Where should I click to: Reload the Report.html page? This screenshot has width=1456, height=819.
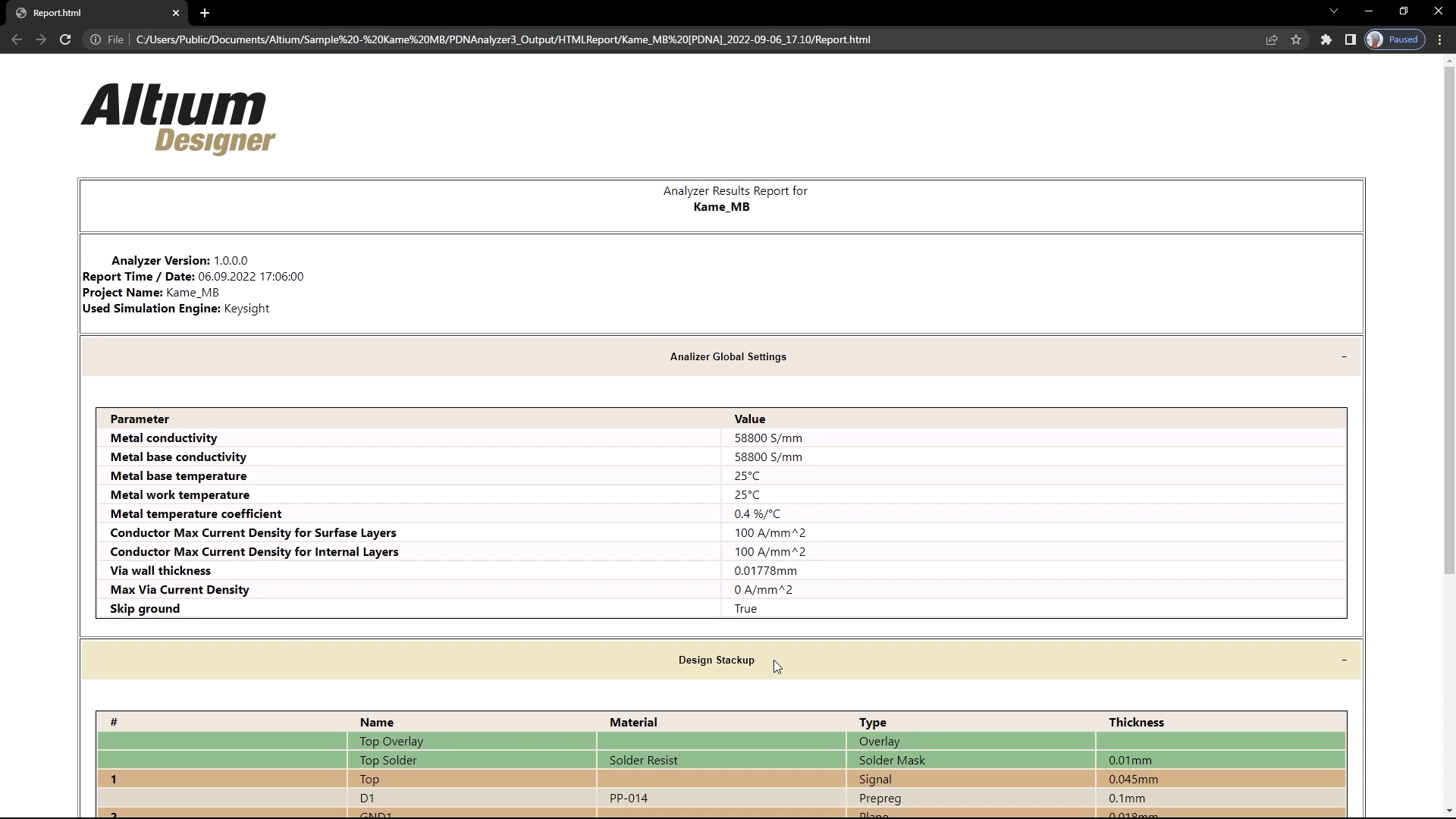tap(65, 39)
